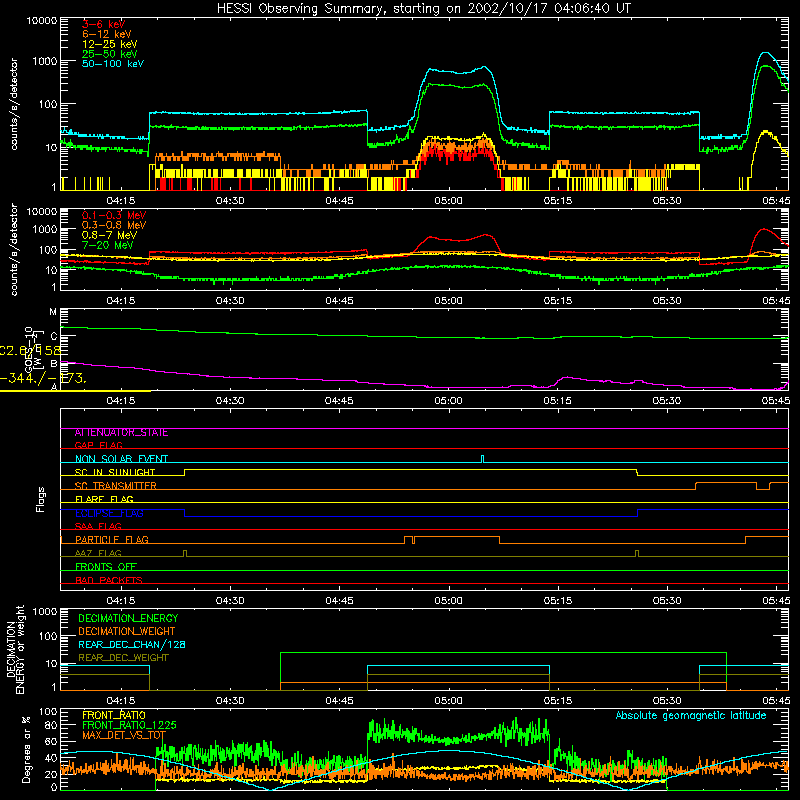Select the '6-12 keV' legend label
800x800 pixels.
[x=107, y=34]
